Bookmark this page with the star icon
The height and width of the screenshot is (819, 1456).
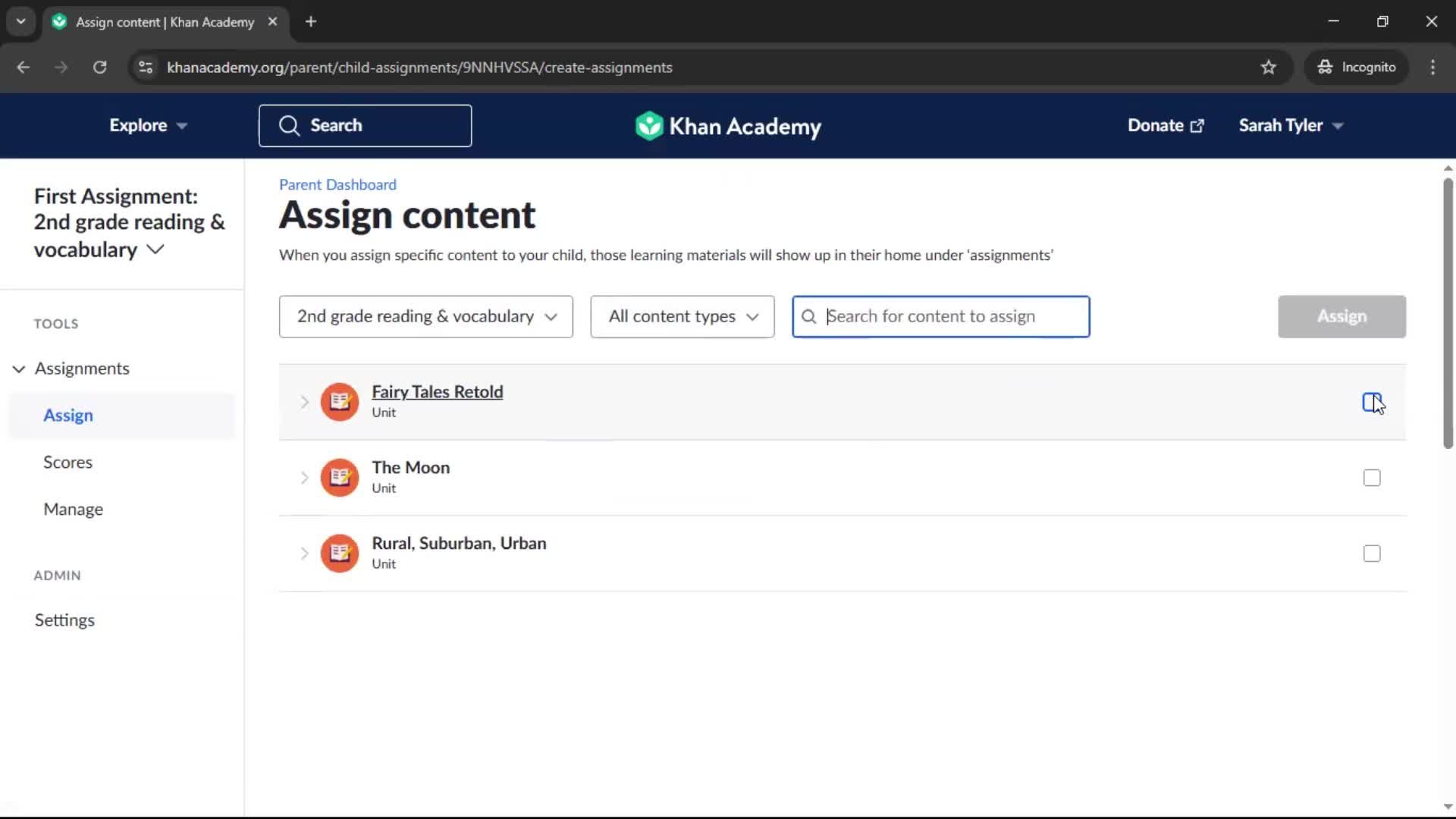point(1269,67)
